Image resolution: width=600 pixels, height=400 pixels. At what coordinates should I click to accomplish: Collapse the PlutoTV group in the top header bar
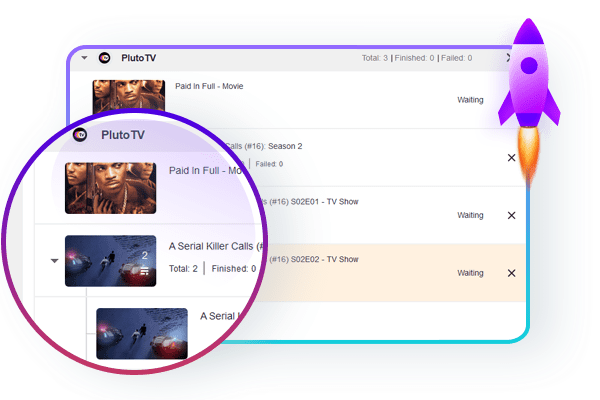tap(84, 58)
